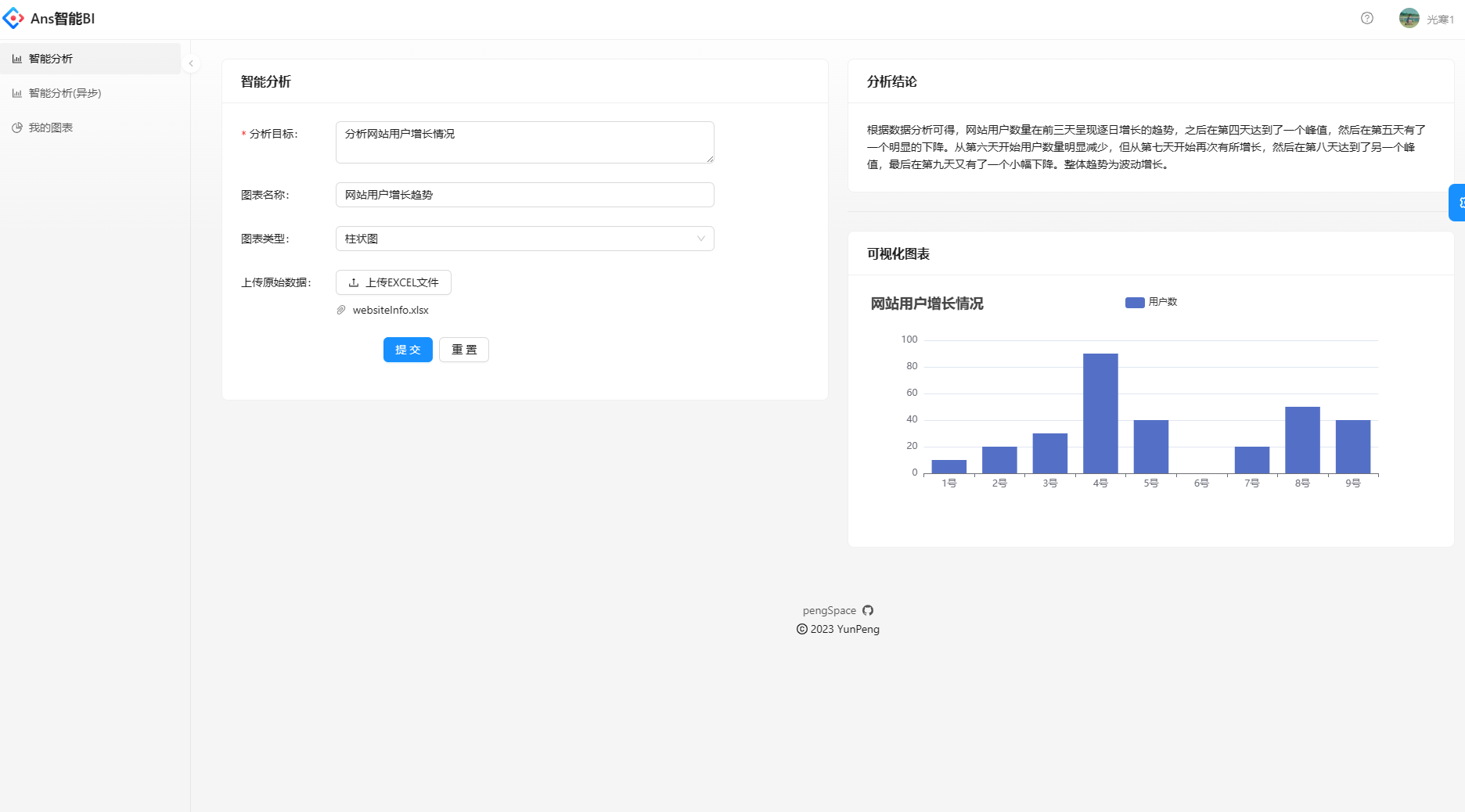Click the 图表名称 input showing 网站用户增长趋势

tap(524, 194)
